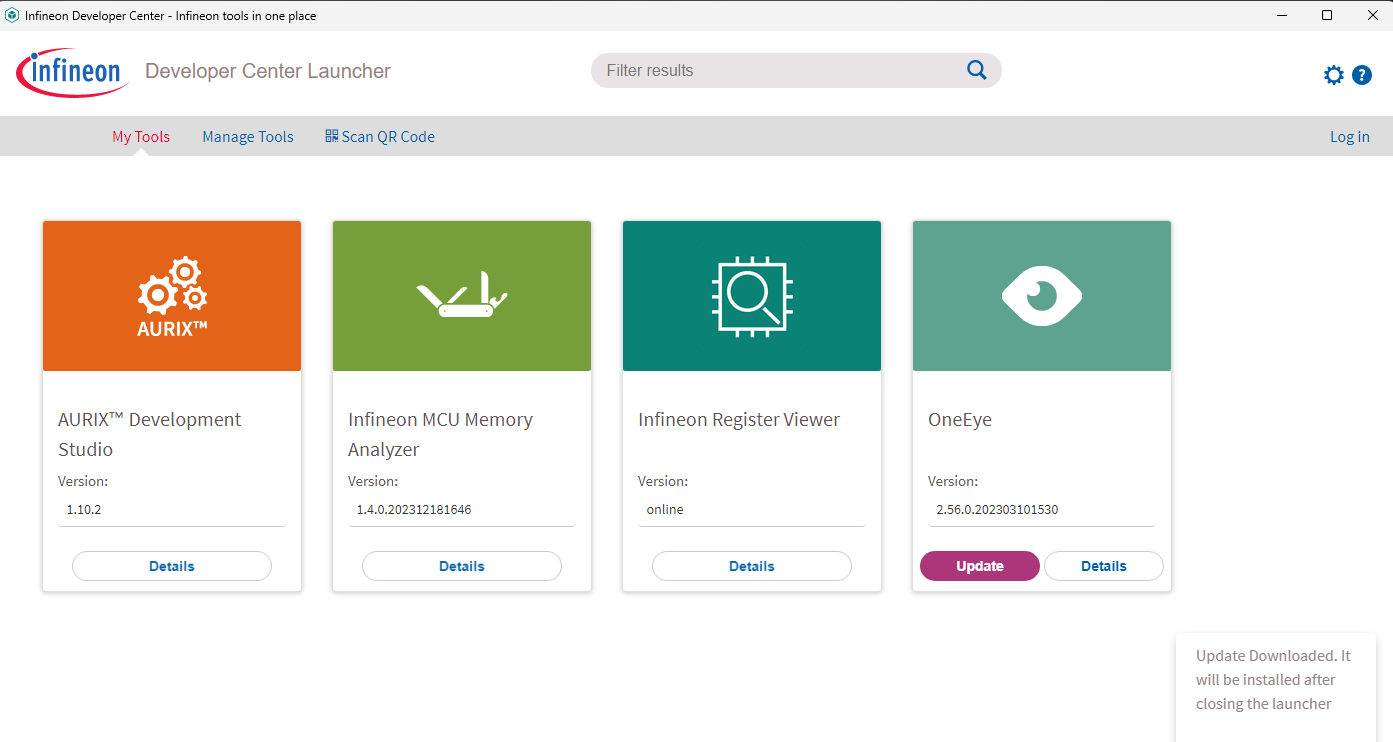Click the OneEye card title

960,420
